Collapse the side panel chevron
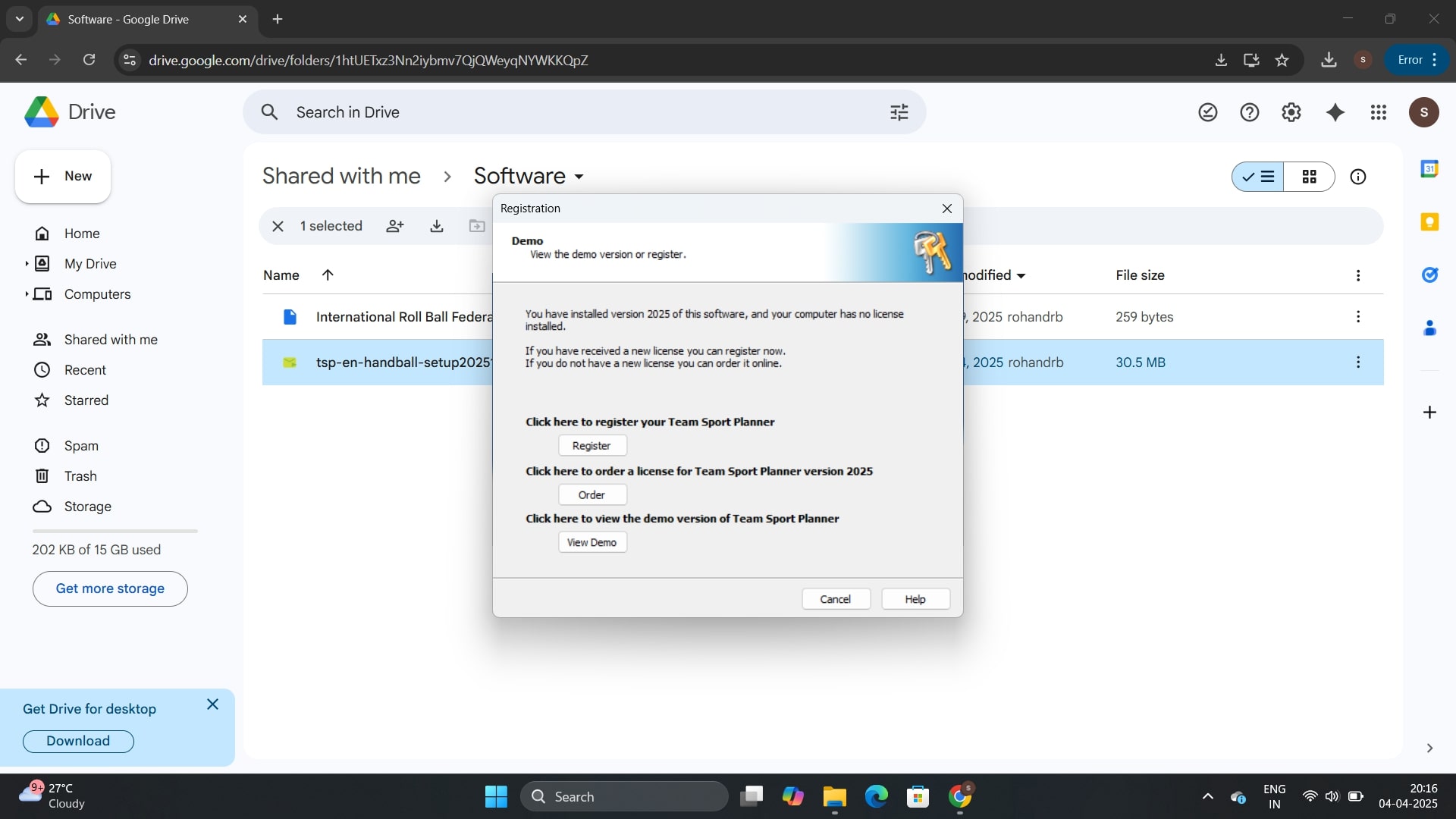This screenshot has height=819, width=1456. pos(1429,748)
